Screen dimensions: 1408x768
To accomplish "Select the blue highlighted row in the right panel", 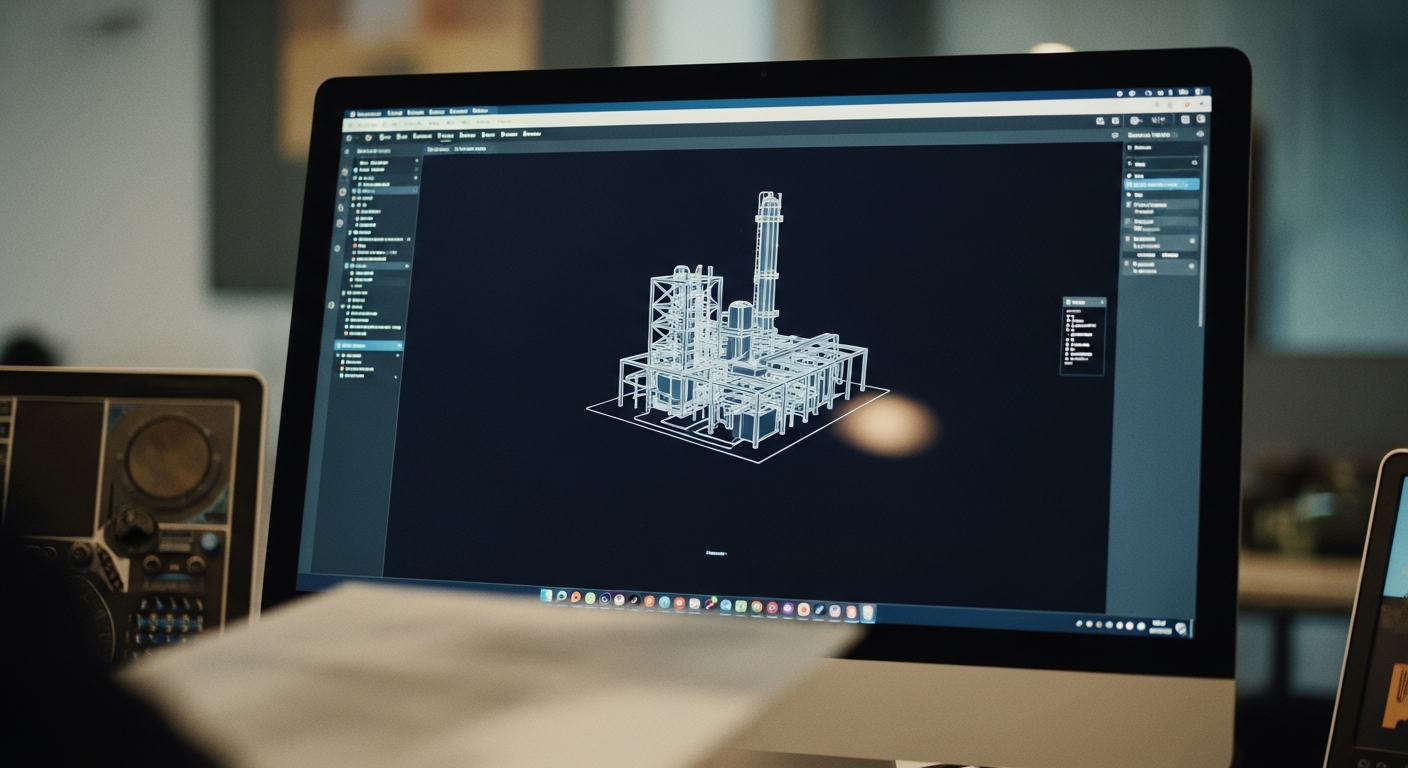I will pos(1162,185).
